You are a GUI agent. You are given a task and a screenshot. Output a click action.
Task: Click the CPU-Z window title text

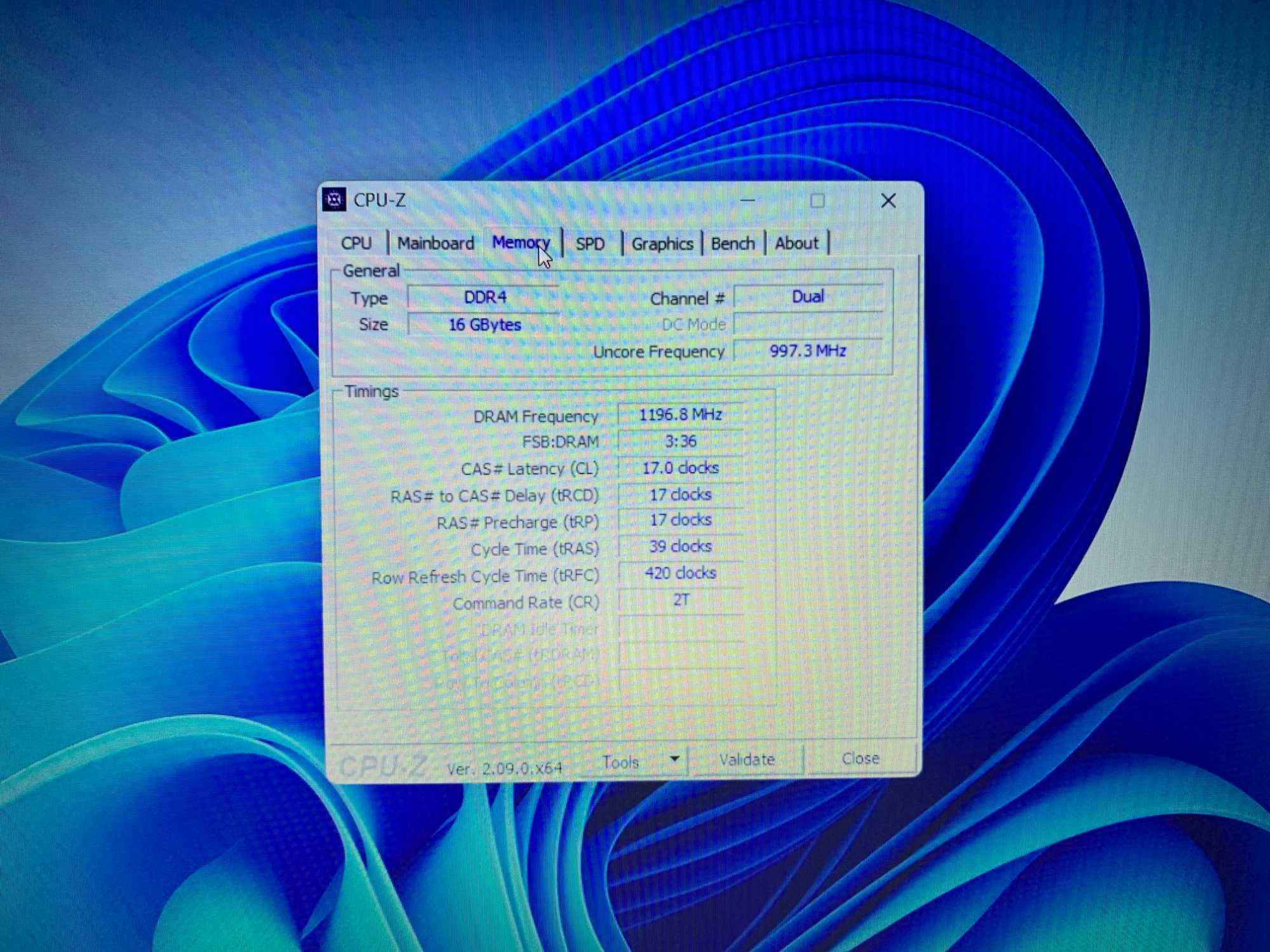(x=379, y=201)
